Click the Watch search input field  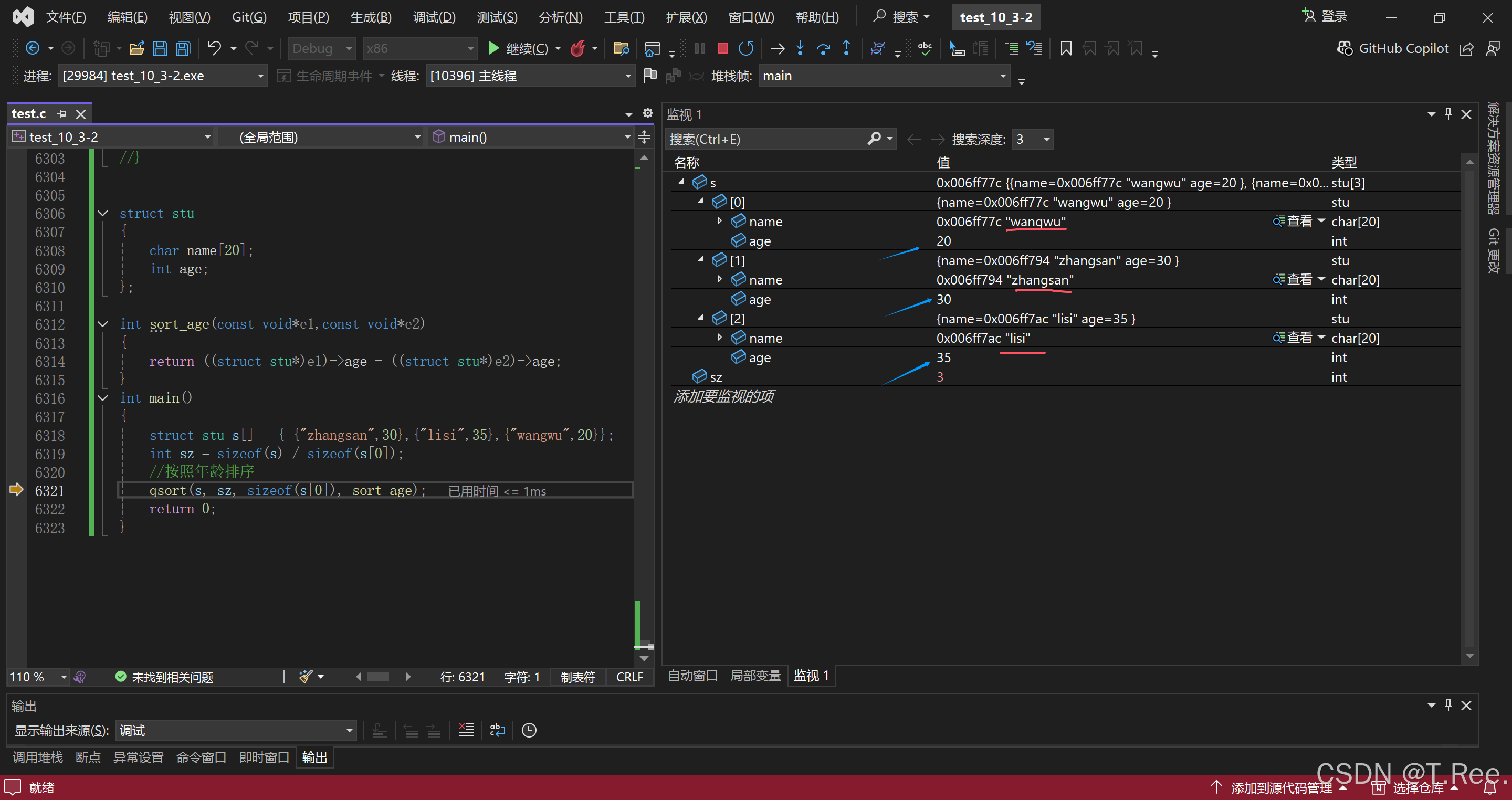click(763, 140)
